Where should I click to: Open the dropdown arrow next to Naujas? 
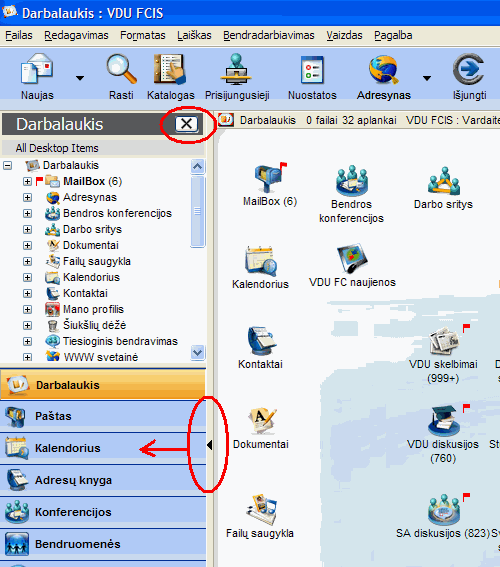pyautogui.click(x=80, y=78)
